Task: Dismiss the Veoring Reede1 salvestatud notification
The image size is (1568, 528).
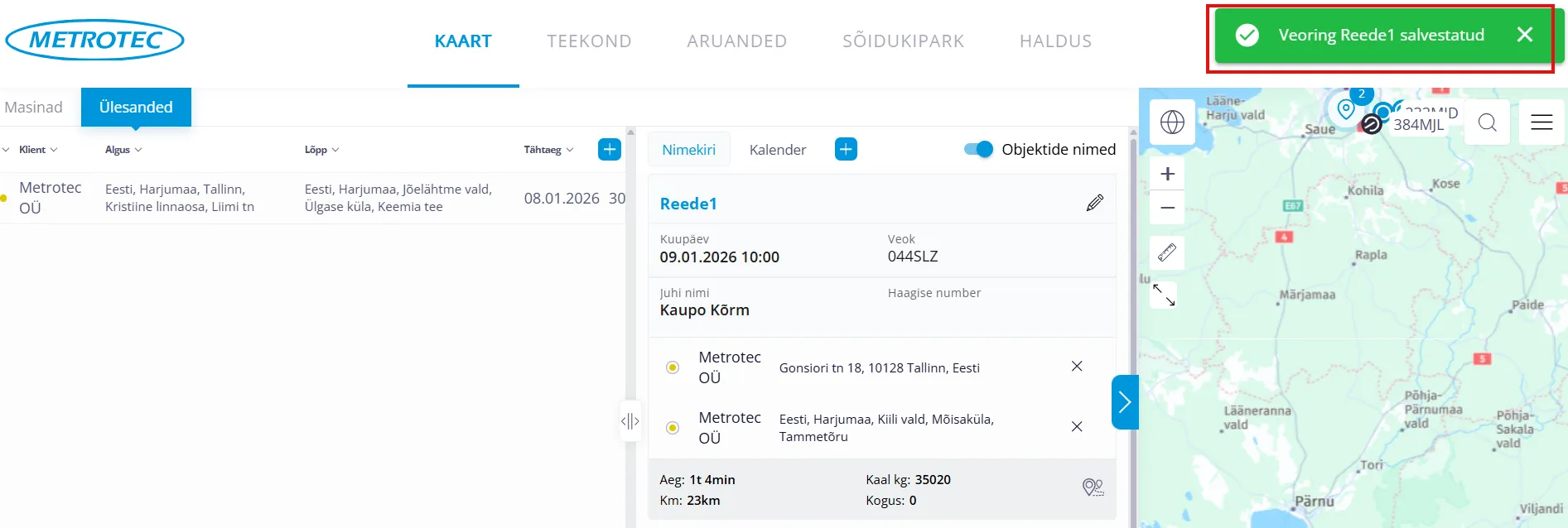Action: tap(1524, 35)
